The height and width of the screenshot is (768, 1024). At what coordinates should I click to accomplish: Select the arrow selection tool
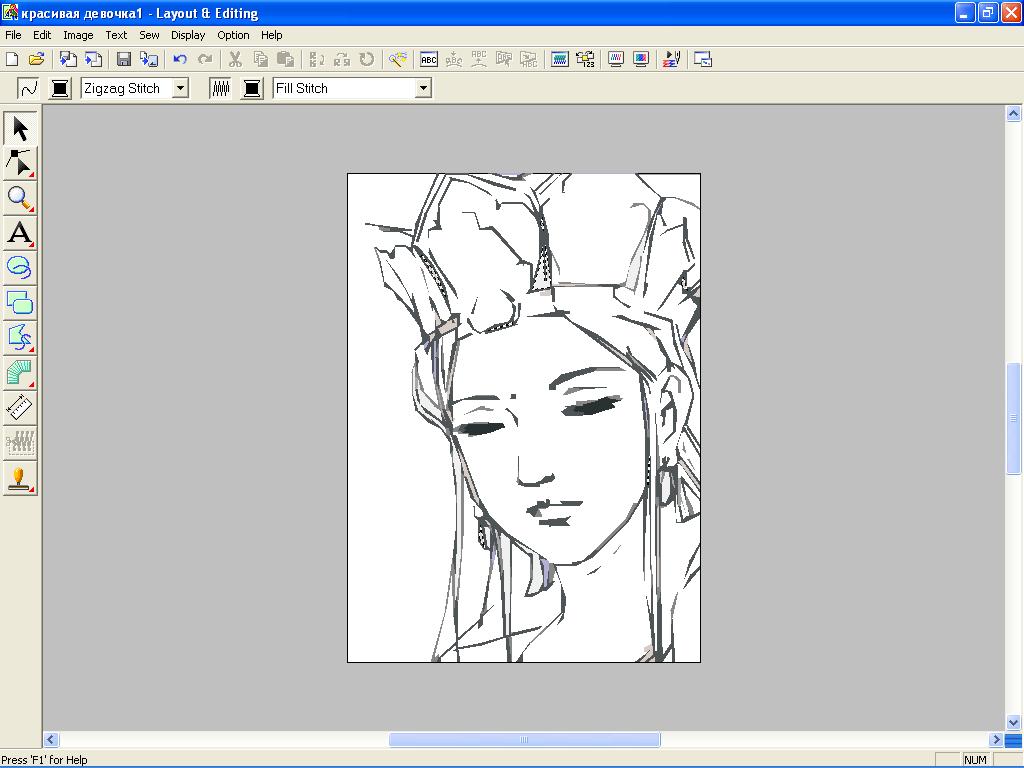pos(20,128)
